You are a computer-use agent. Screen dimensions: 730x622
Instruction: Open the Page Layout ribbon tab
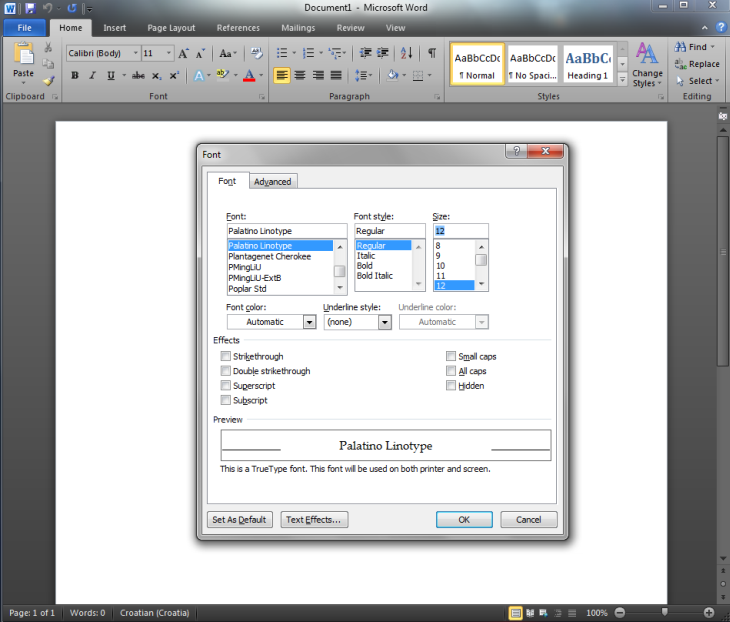(171, 28)
